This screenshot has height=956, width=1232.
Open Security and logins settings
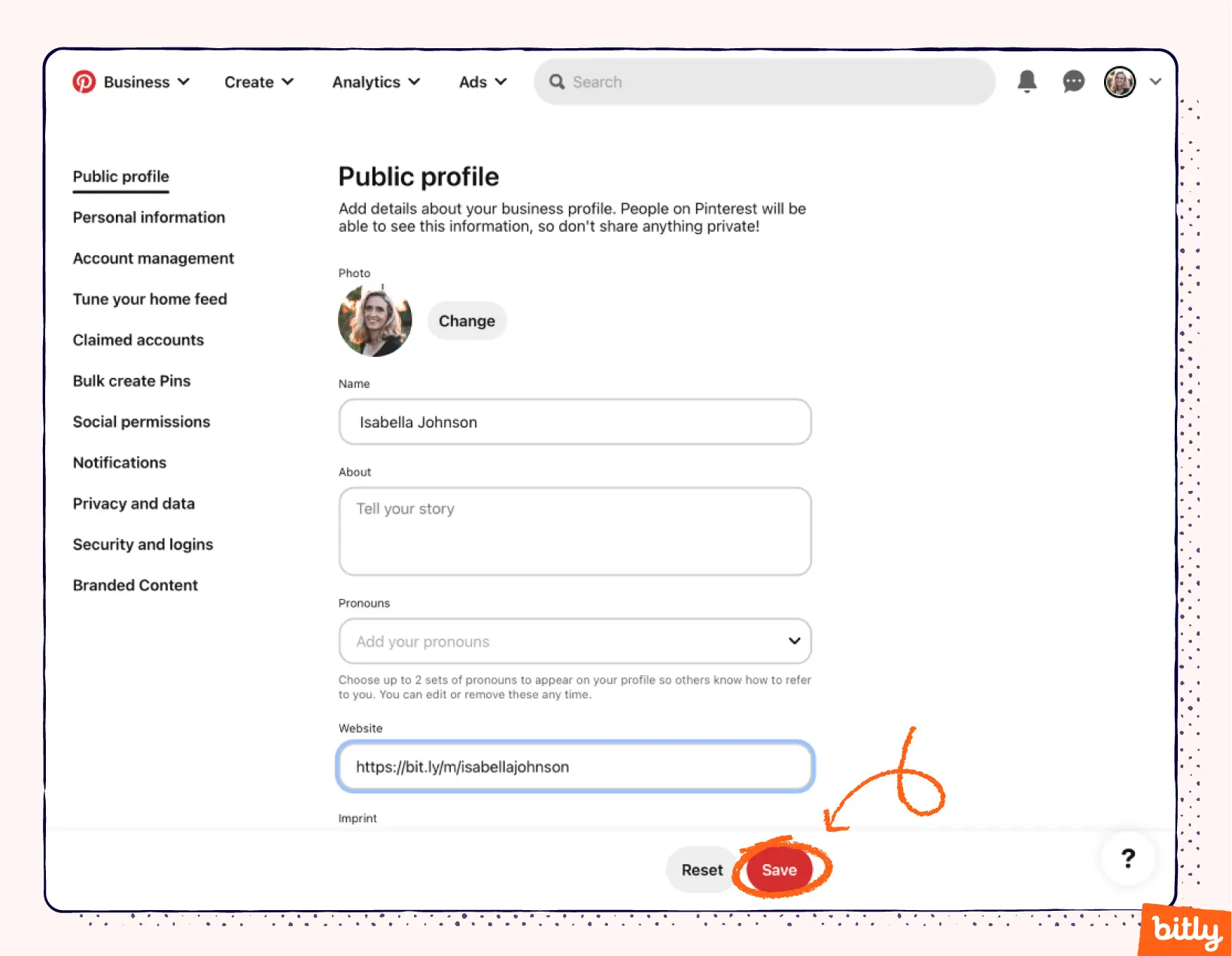click(x=143, y=544)
